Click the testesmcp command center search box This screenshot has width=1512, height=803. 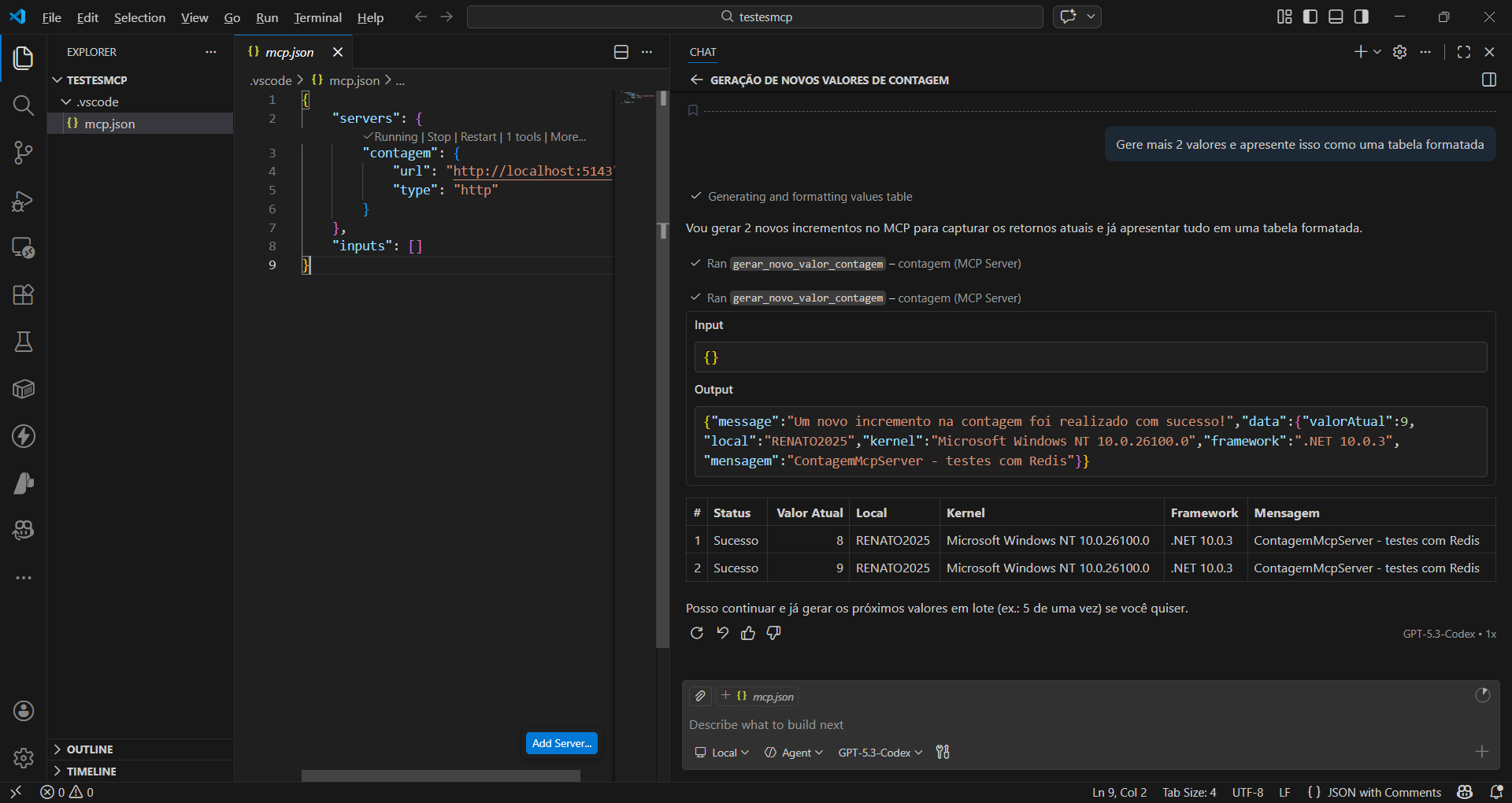click(754, 17)
